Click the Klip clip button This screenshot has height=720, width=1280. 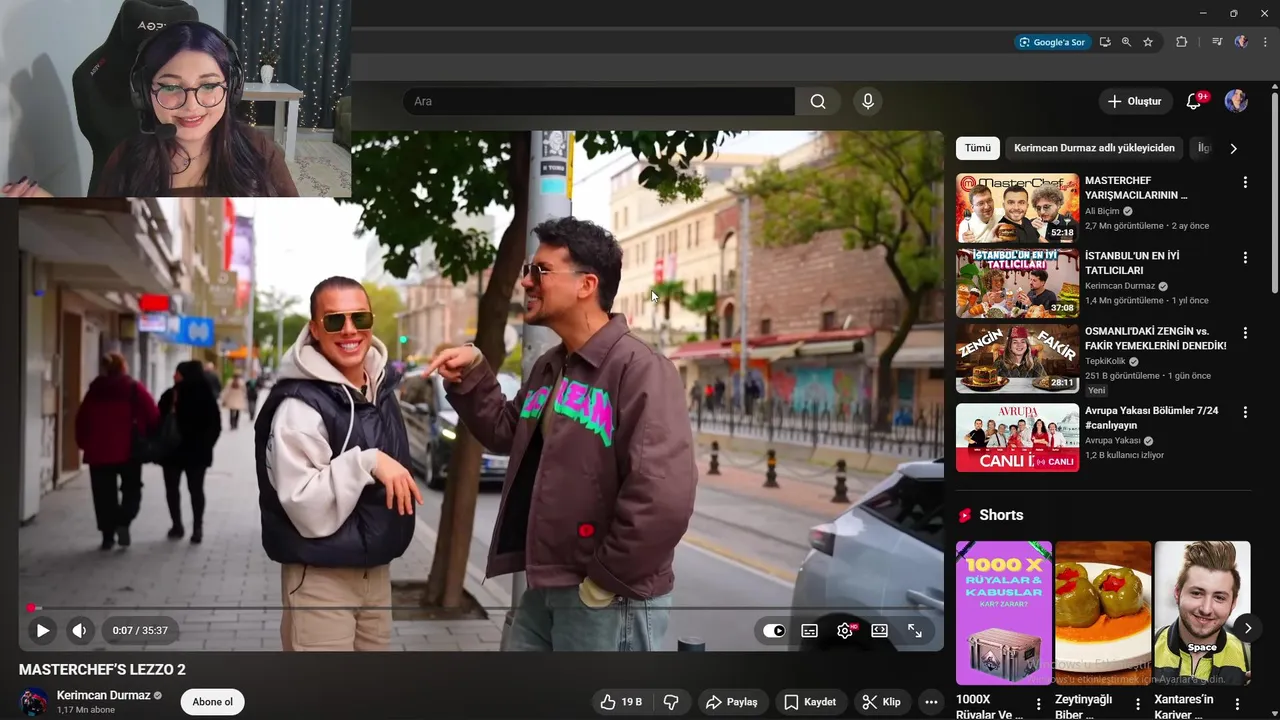881,702
